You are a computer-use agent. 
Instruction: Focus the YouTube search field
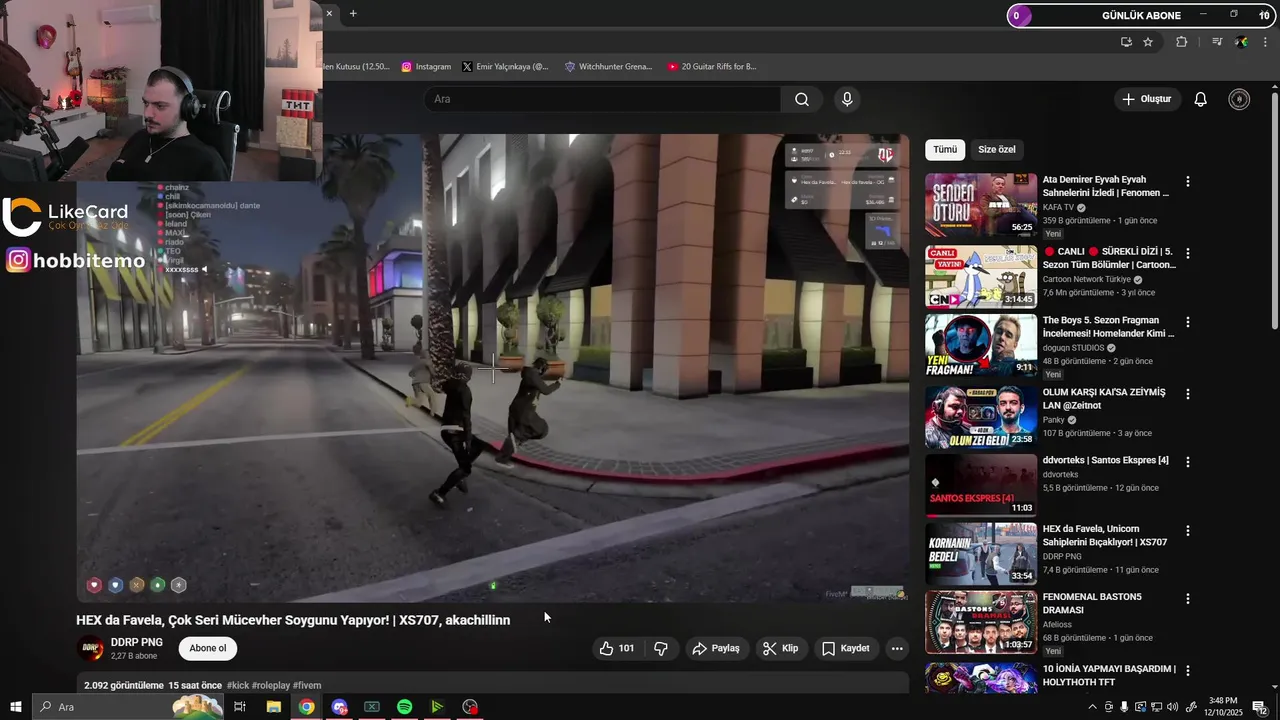(x=602, y=99)
